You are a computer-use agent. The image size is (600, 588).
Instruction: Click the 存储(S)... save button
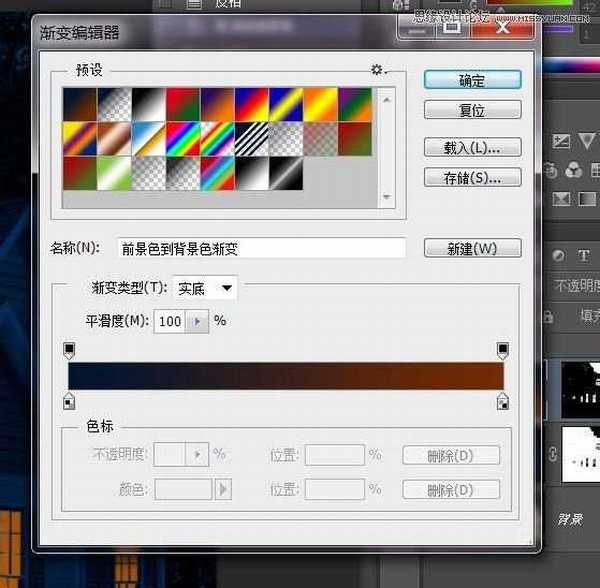[472, 178]
